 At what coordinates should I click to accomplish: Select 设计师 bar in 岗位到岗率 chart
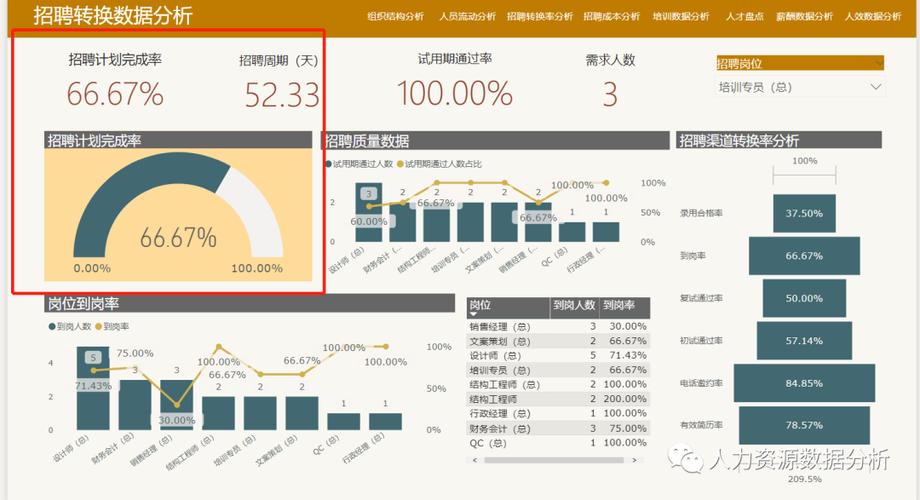coord(93,388)
